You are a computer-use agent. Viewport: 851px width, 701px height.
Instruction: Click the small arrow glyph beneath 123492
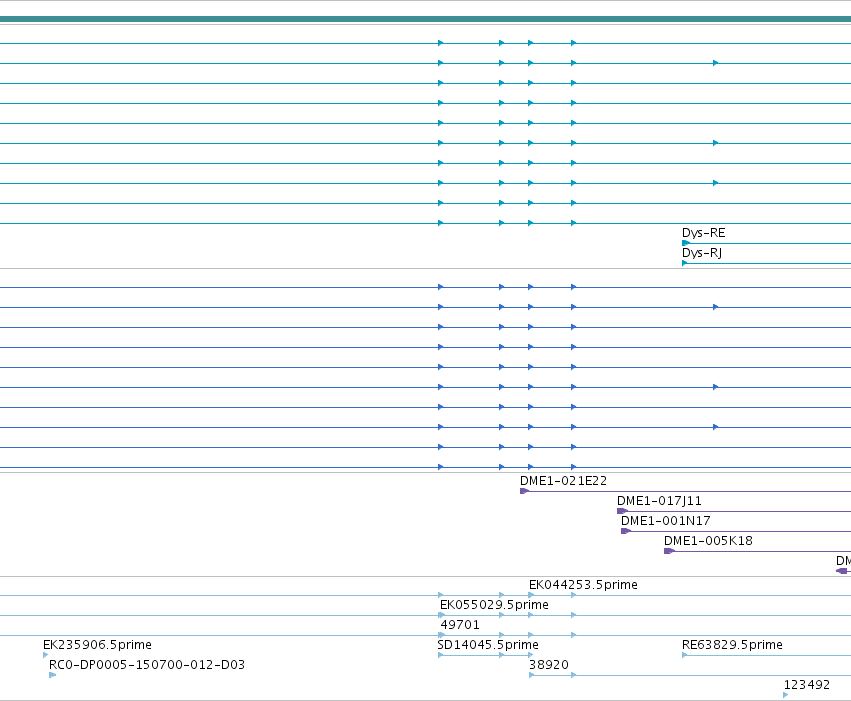tap(786, 695)
